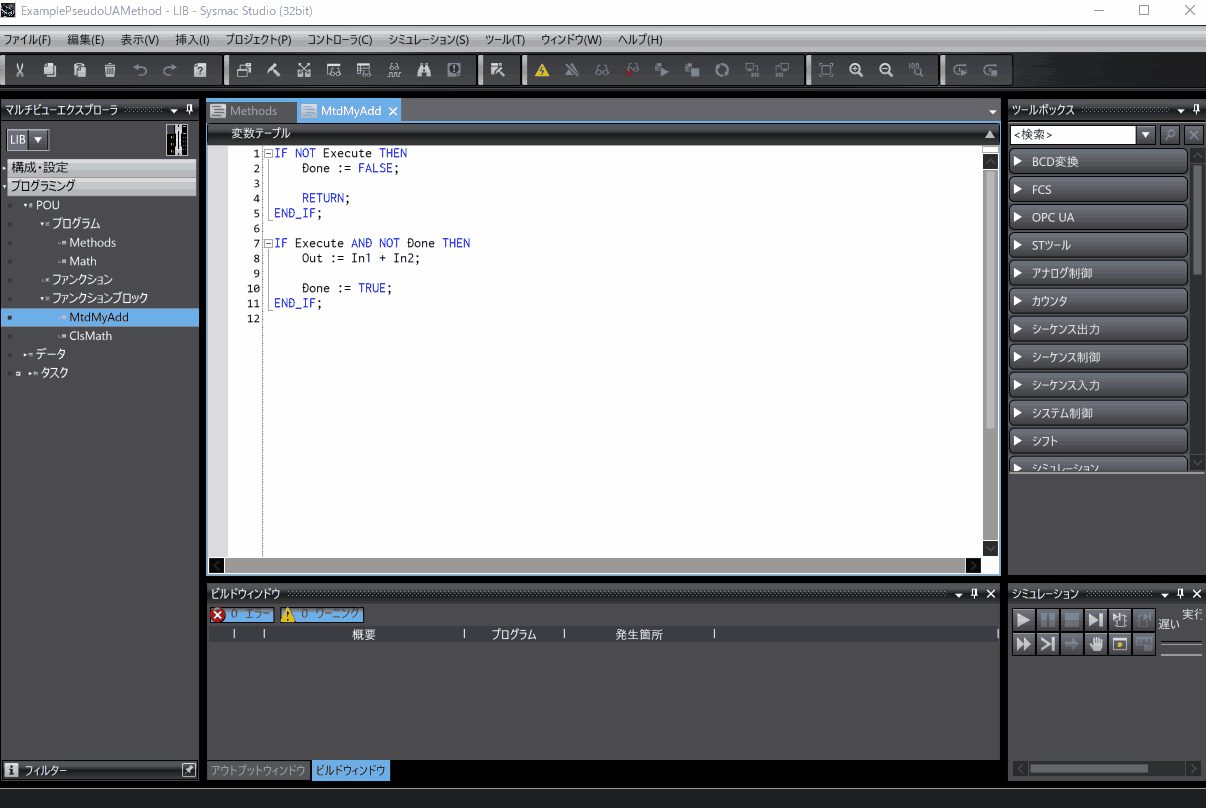Switch to the Methods editor tab
Screen dimensions: 1206x808
(252, 111)
